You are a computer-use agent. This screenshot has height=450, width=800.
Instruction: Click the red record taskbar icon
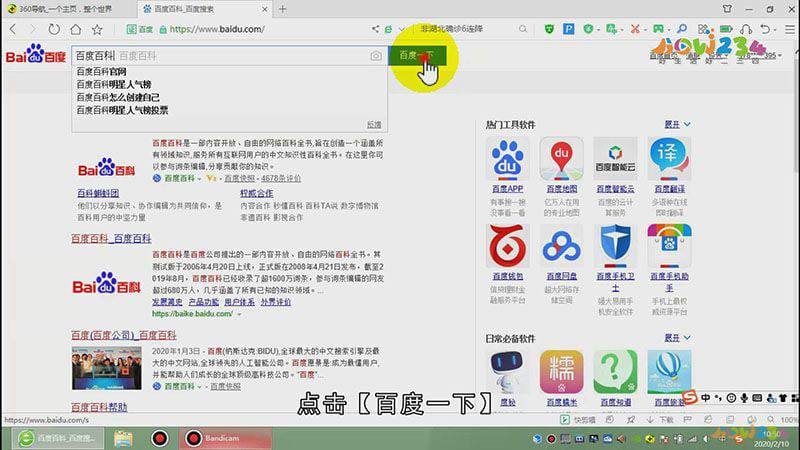click(x=160, y=438)
